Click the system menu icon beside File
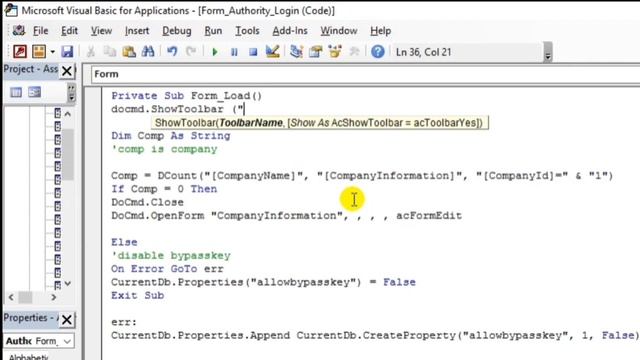640x360 pixels. [18, 31]
